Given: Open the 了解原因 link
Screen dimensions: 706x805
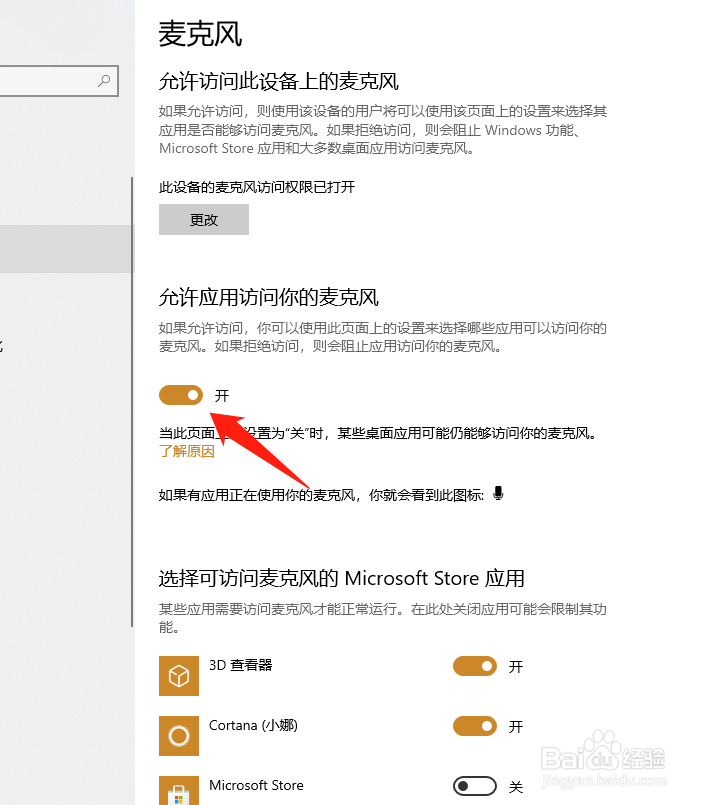Looking at the screenshot, I should [187, 451].
